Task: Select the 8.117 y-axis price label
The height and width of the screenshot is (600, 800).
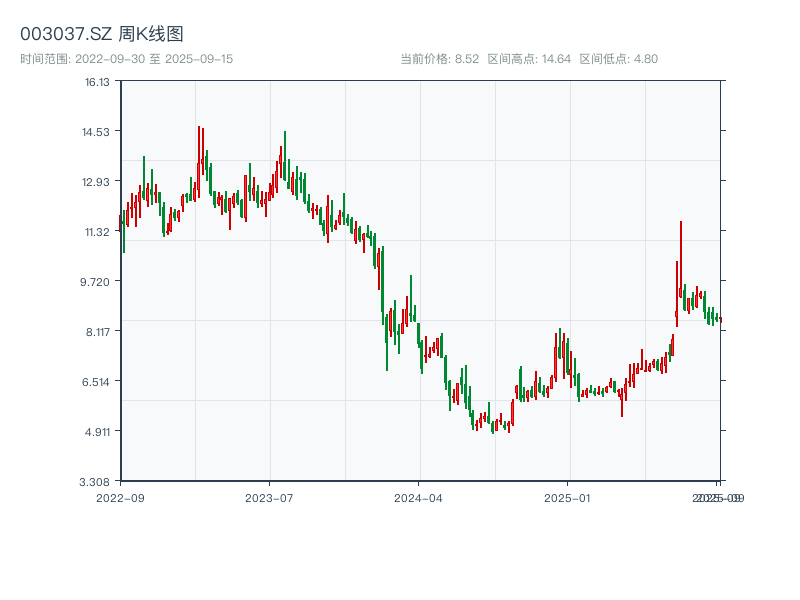Action: [x=96, y=332]
